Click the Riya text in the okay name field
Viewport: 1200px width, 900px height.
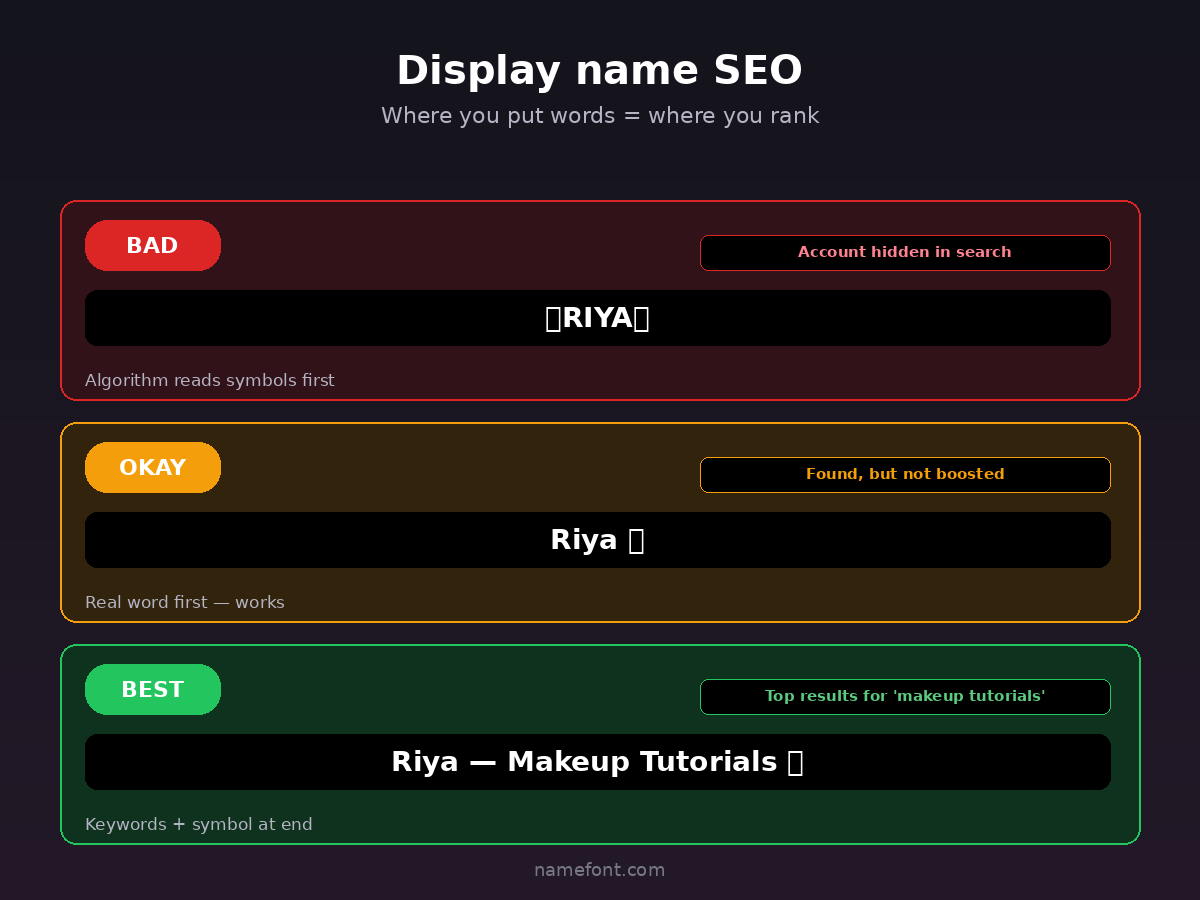click(x=583, y=540)
